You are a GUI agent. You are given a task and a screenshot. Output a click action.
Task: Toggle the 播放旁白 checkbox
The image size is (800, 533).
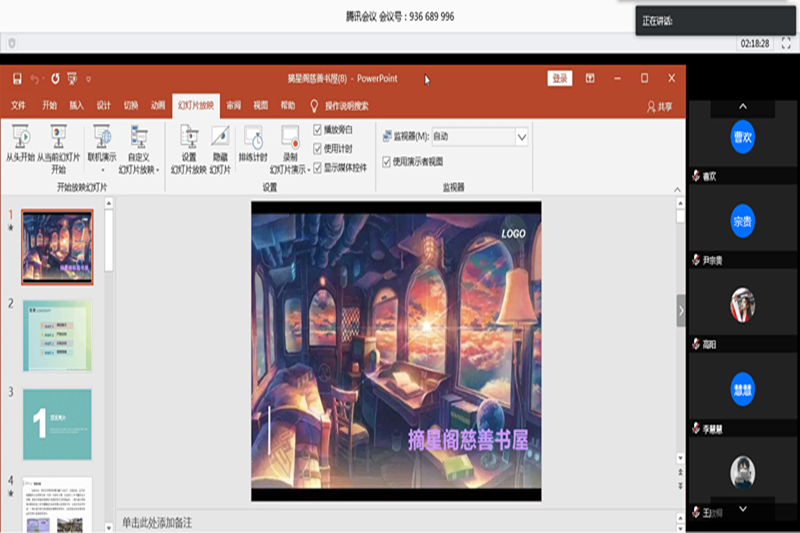[x=318, y=129]
